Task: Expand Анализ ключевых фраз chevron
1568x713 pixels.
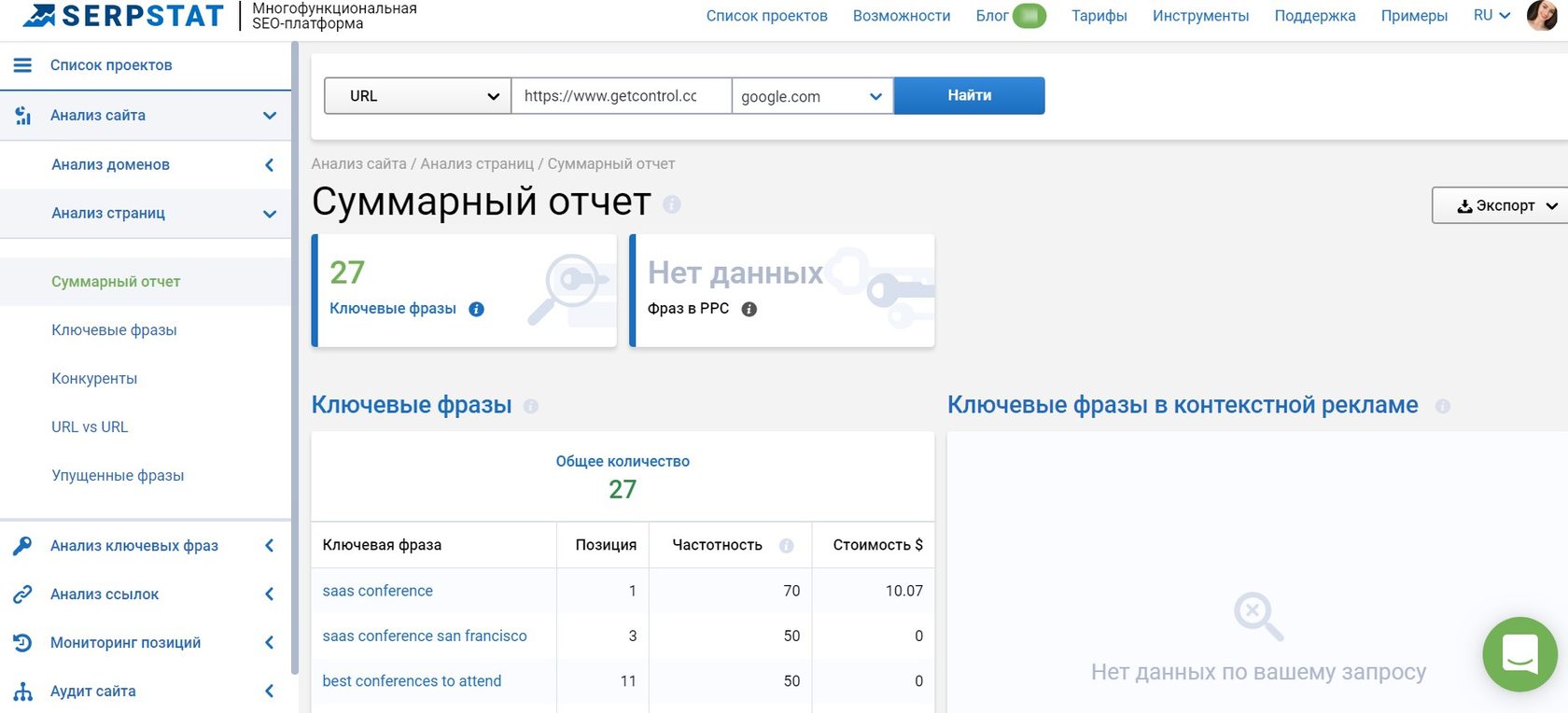Action: click(269, 546)
